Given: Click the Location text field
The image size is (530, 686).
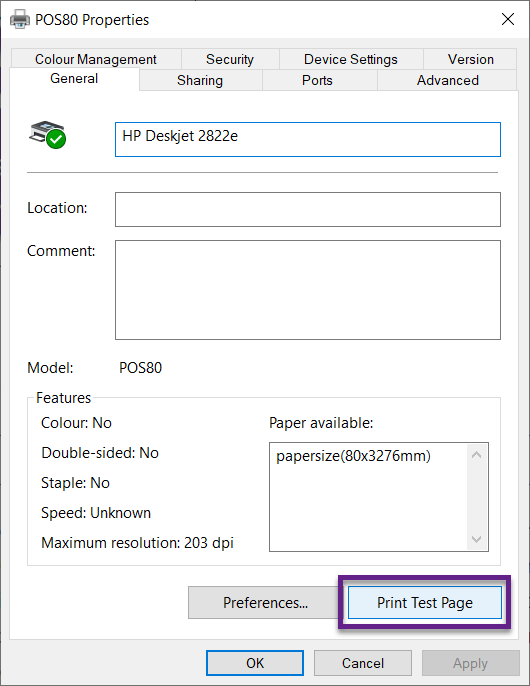Looking at the screenshot, I should (308, 210).
